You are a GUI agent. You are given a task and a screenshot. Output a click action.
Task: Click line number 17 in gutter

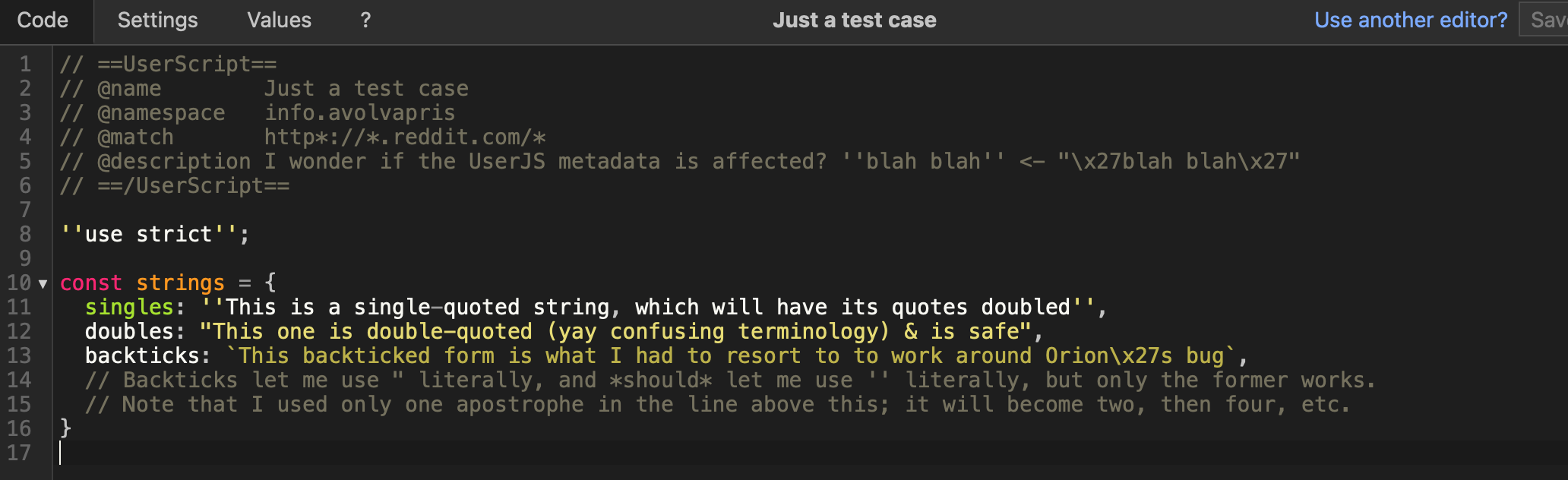coord(19,453)
